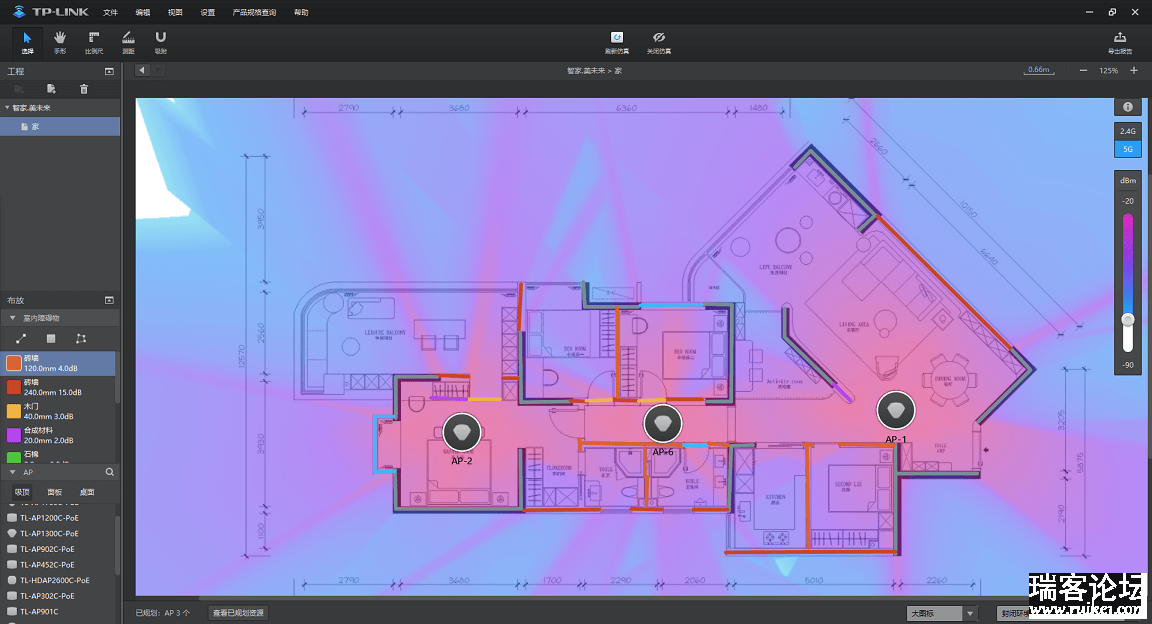Search AP models with magnifier icon
The height and width of the screenshot is (624, 1152).
(x=109, y=472)
